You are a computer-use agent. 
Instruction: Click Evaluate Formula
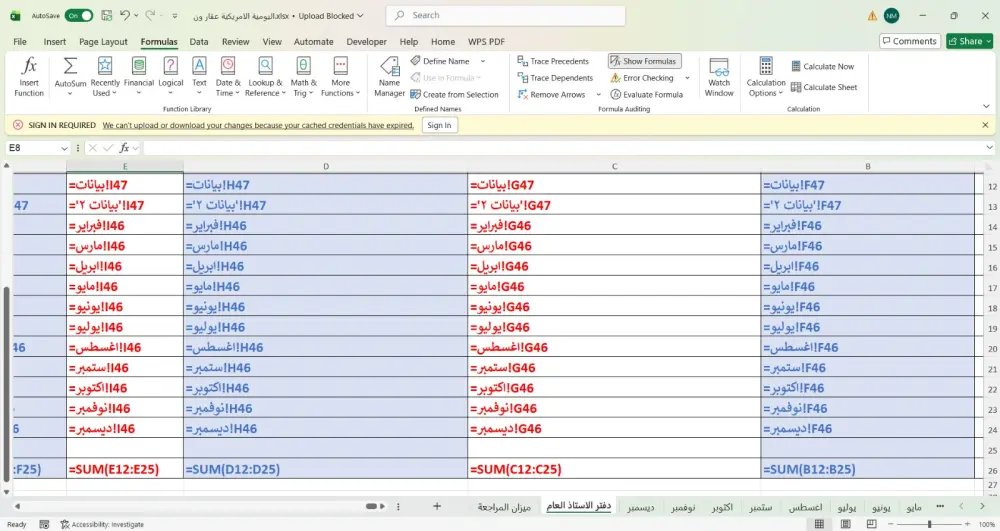coord(646,94)
